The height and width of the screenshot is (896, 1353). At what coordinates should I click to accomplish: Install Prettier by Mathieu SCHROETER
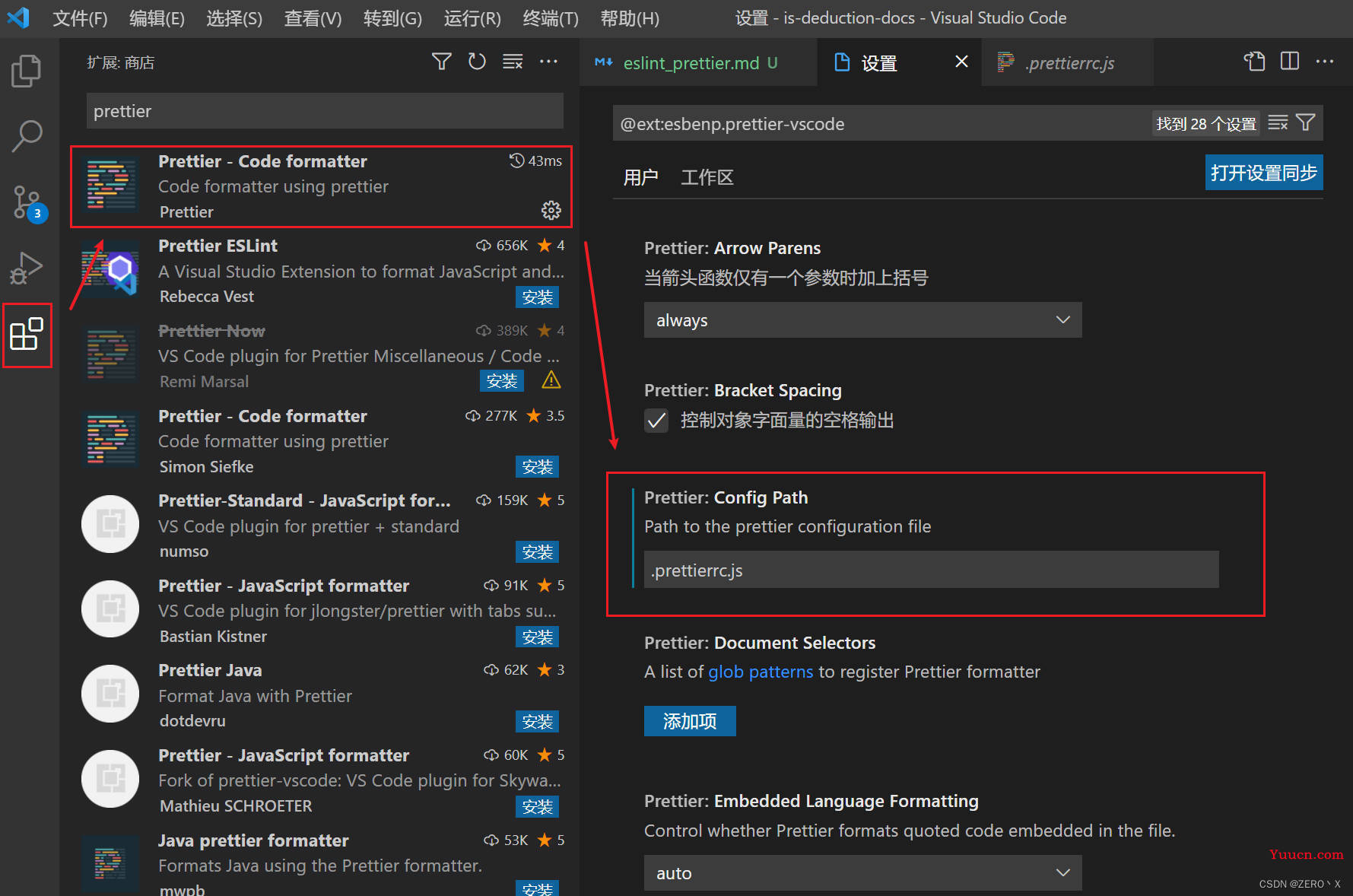coord(538,807)
